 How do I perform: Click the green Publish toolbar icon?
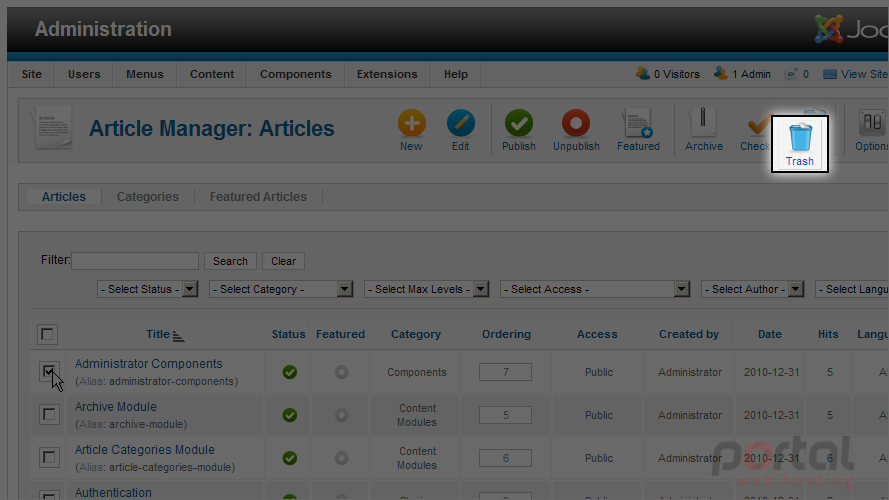tap(519, 124)
